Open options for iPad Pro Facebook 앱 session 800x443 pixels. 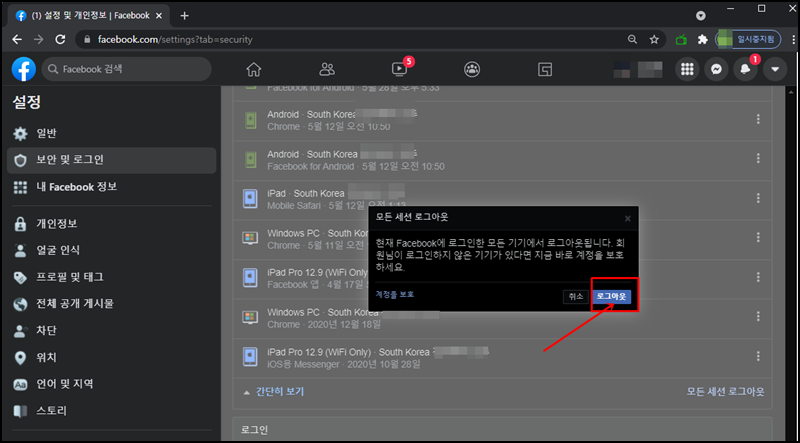point(758,277)
